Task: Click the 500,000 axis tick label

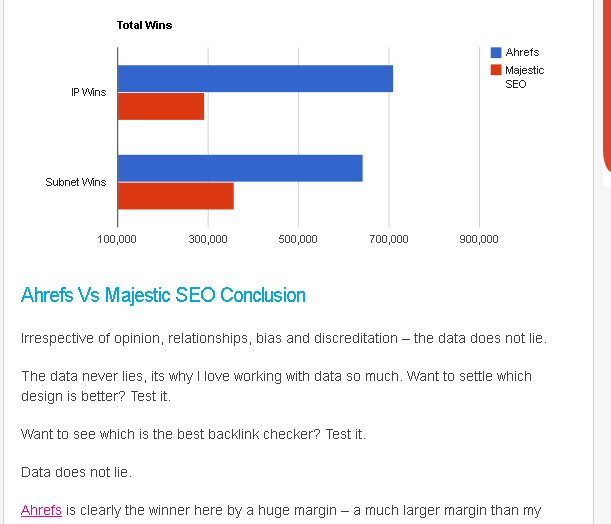Action: [298, 239]
